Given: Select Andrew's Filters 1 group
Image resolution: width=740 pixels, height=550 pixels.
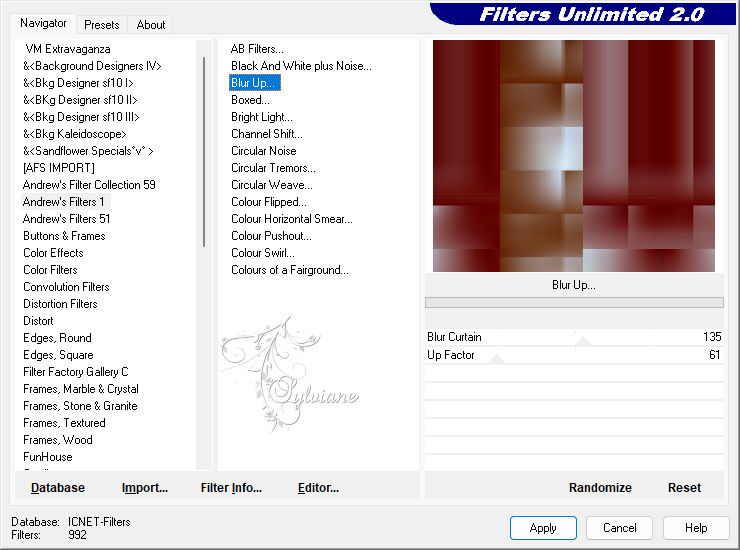Looking at the screenshot, I should click(64, 202).
